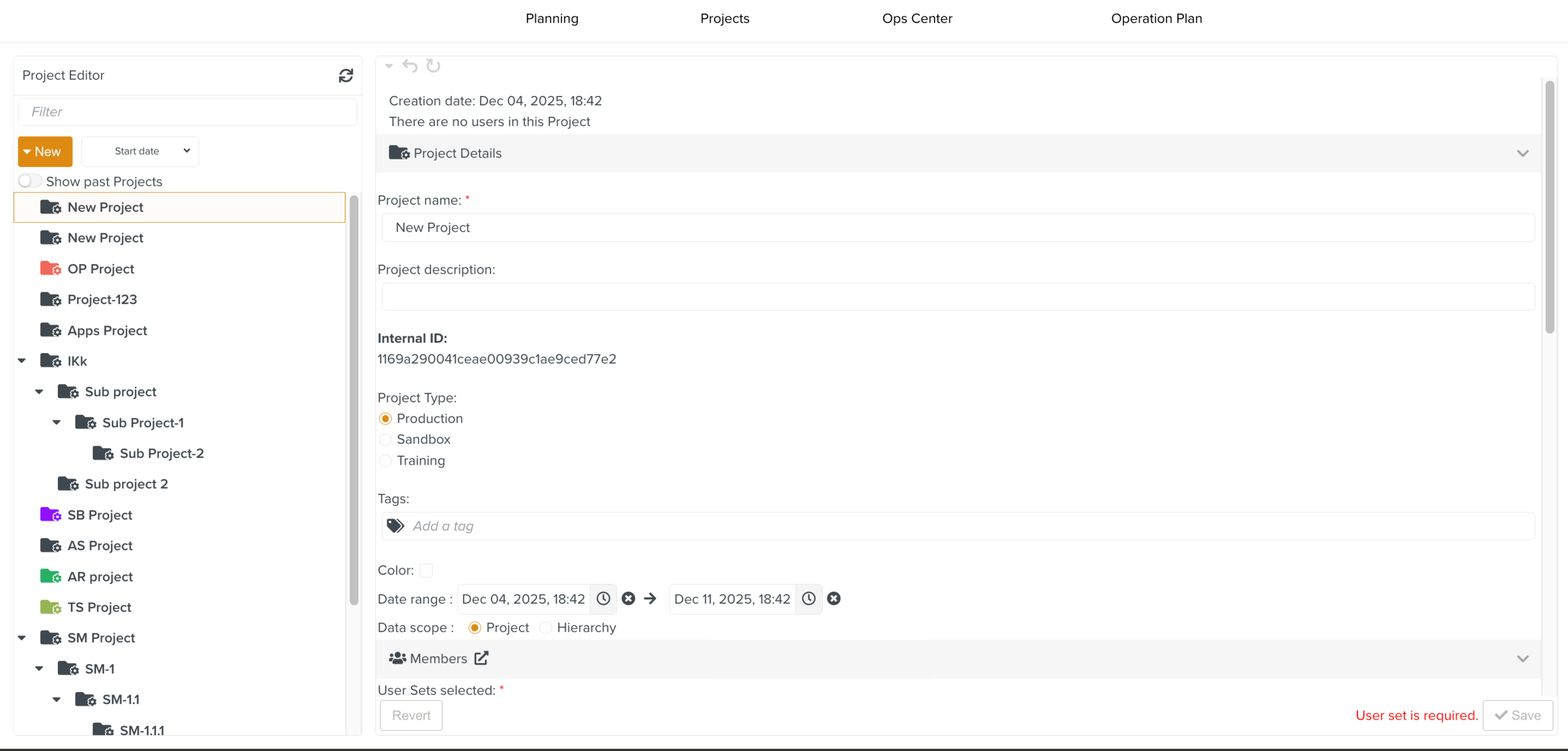The height and width of the screenshot is (751, 1568).
Task: Click the undo arrow above Creation date
Action: tap(410, 66)
